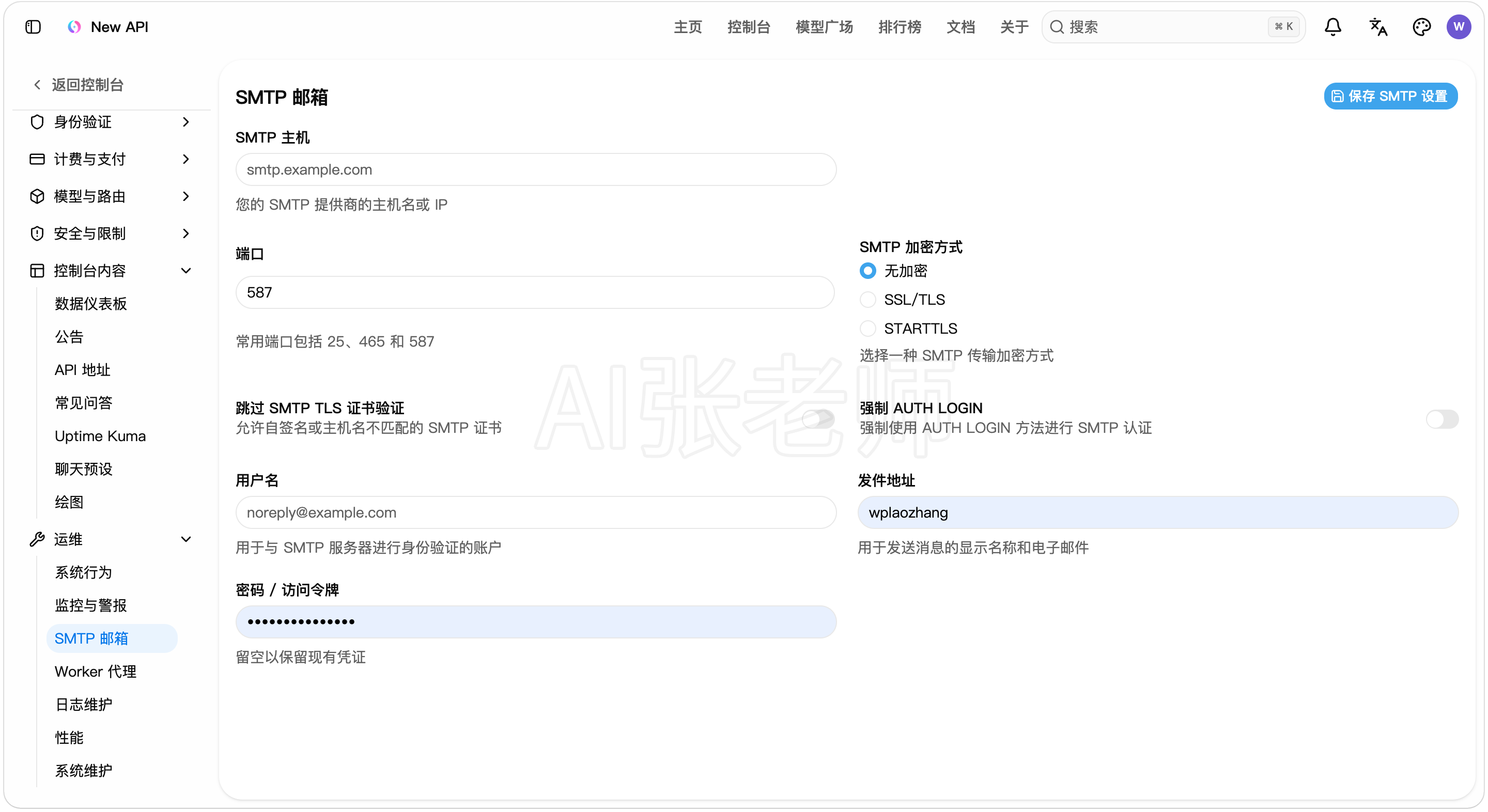Expand the 模型与路由 section chevron
Viewport: 1488px width, 812px height.
(x=185, y=196)
